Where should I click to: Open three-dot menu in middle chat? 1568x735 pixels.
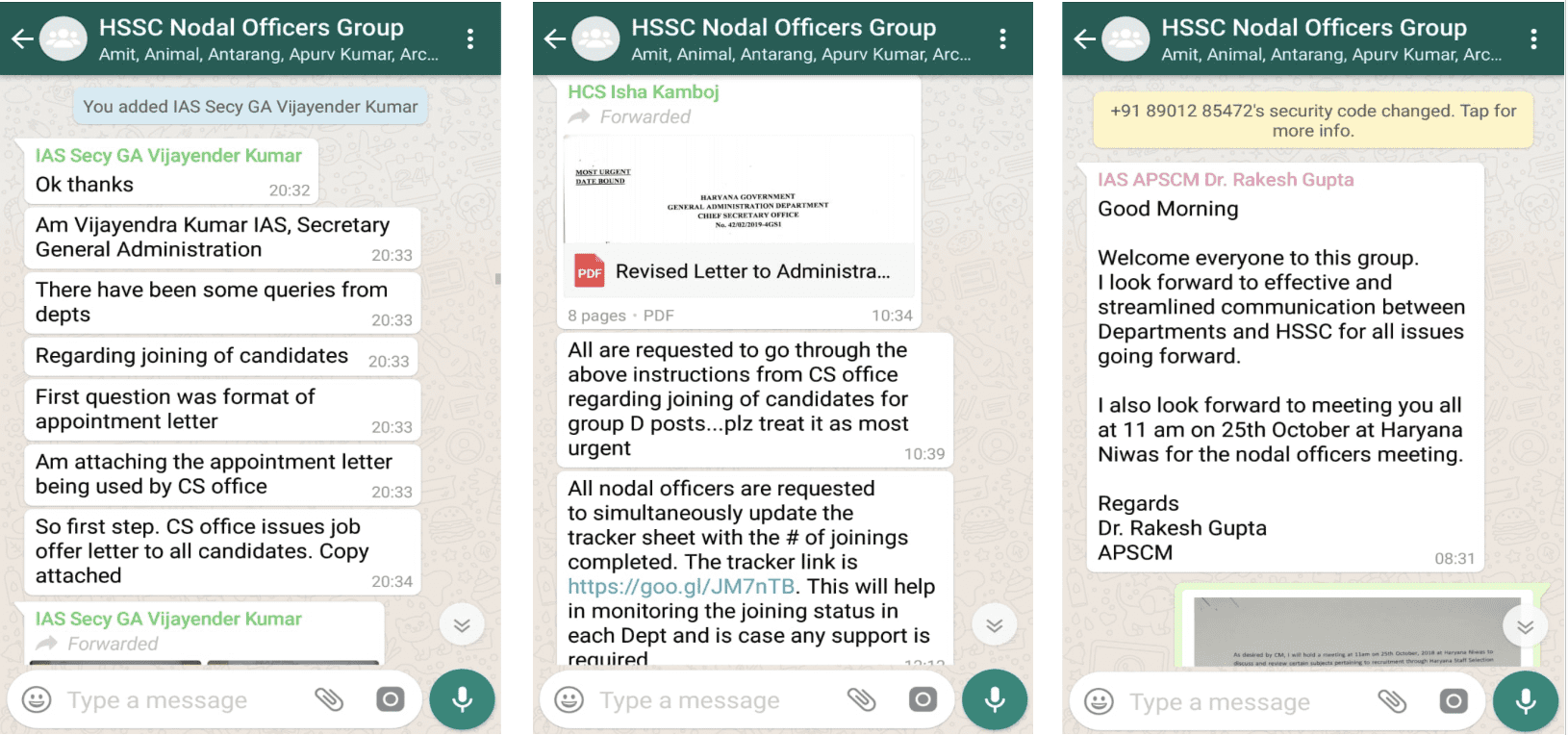1002,38
